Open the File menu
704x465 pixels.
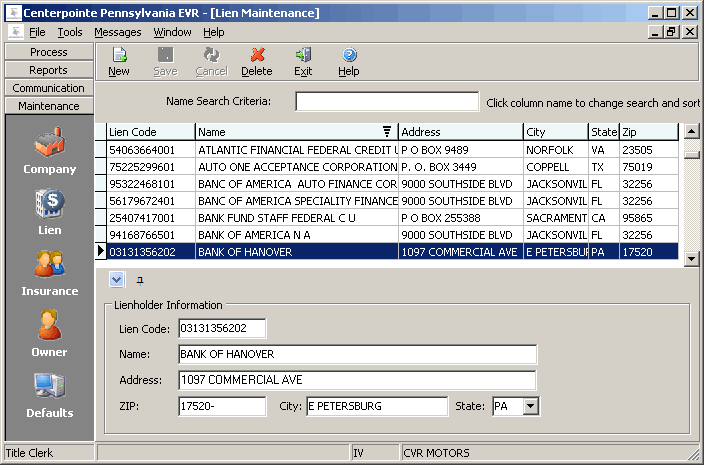tap(37, 32)
